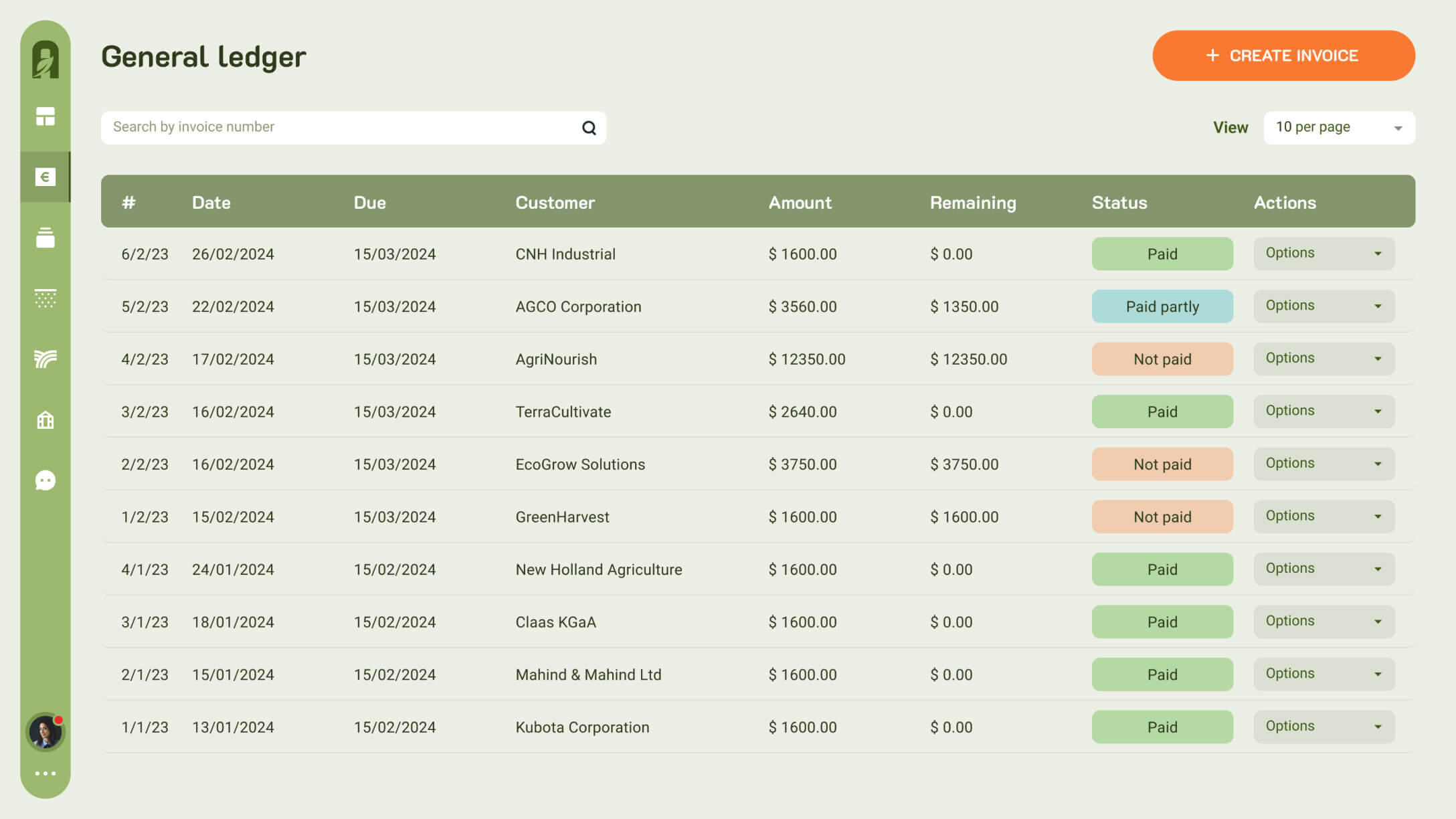1456x819 pixels.
Task: Open Options dropdown for CNH Industrial
Action: [x=1324, y=254]
